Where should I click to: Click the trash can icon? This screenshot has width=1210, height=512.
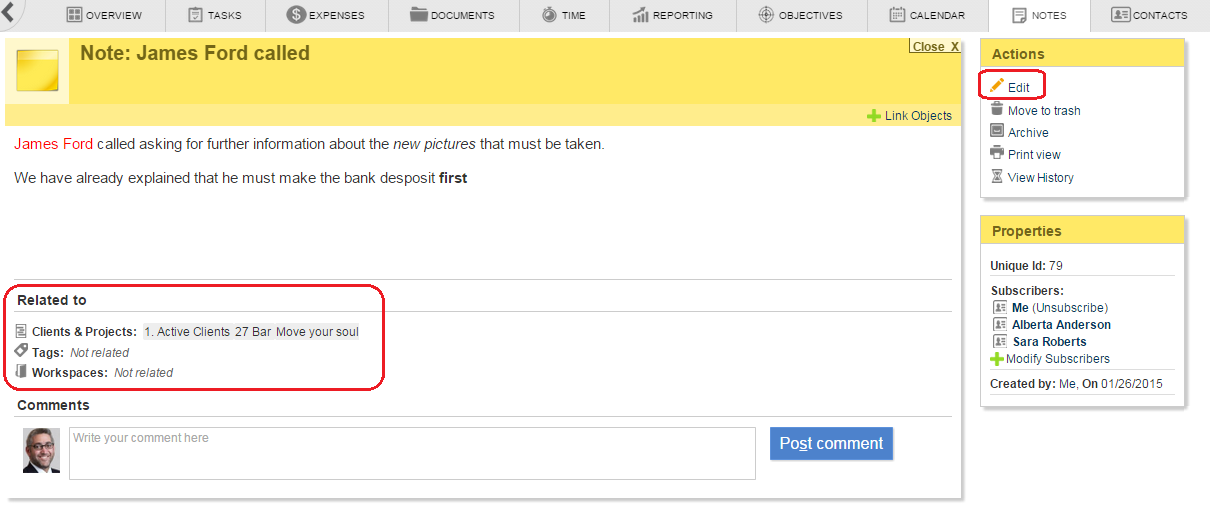(997, 110)
